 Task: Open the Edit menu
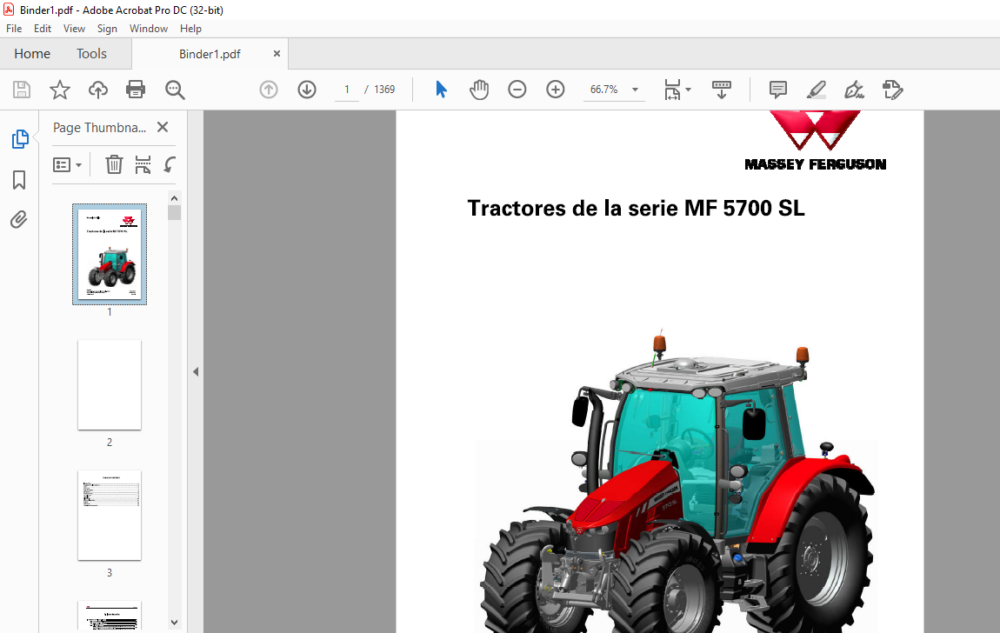pos(42,29)
